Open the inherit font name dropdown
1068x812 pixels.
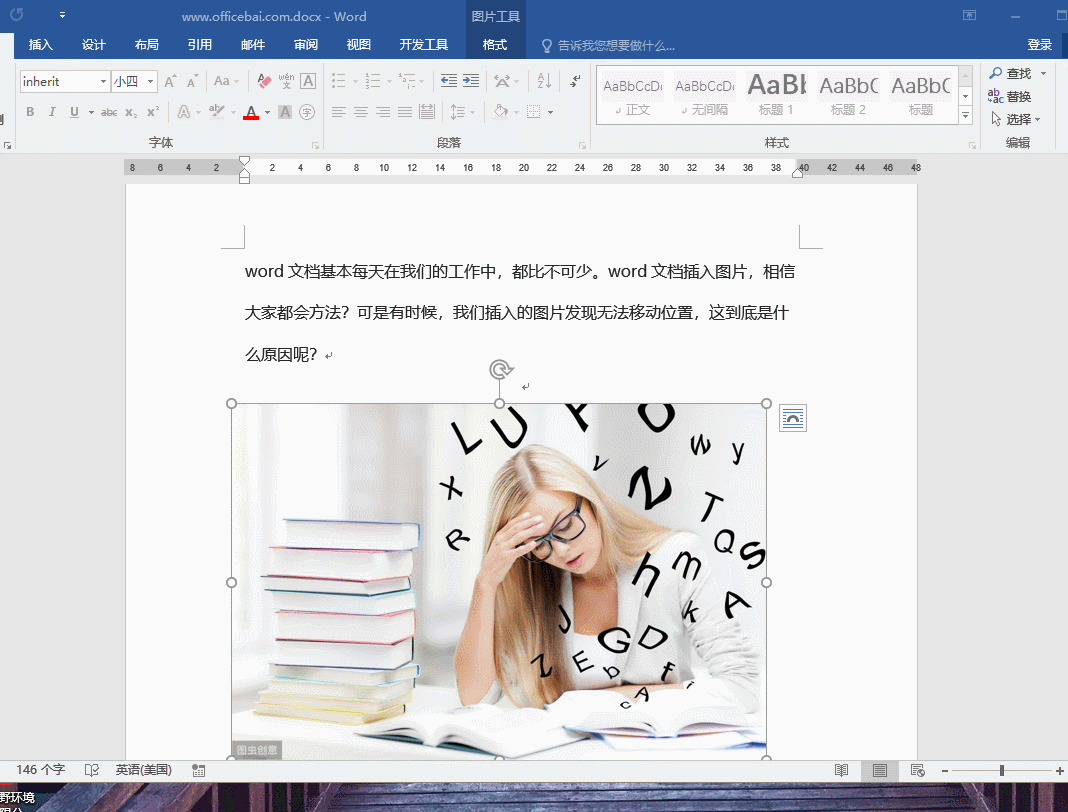click(x=103, y=81)
